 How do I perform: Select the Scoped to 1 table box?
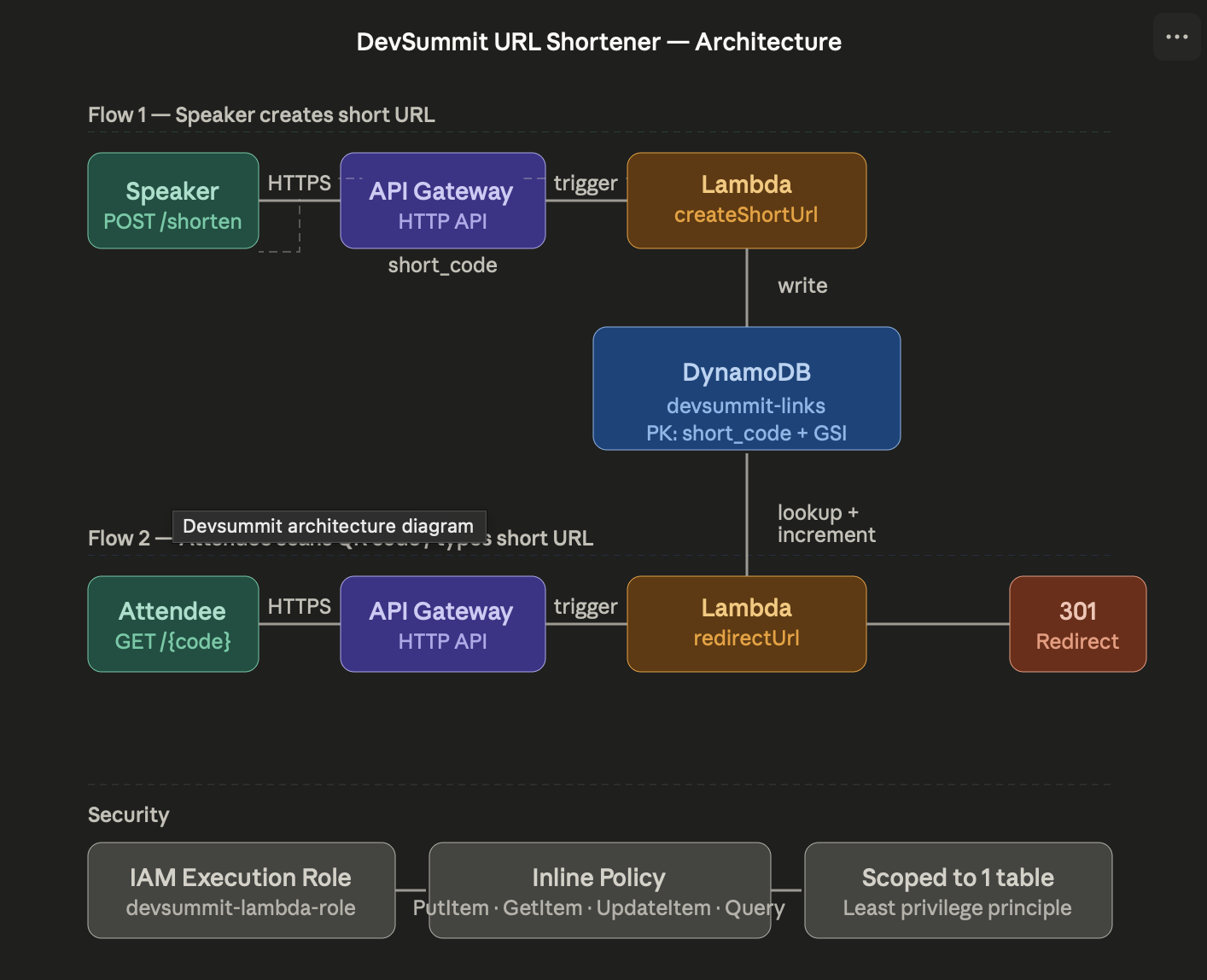click(959, 890)
